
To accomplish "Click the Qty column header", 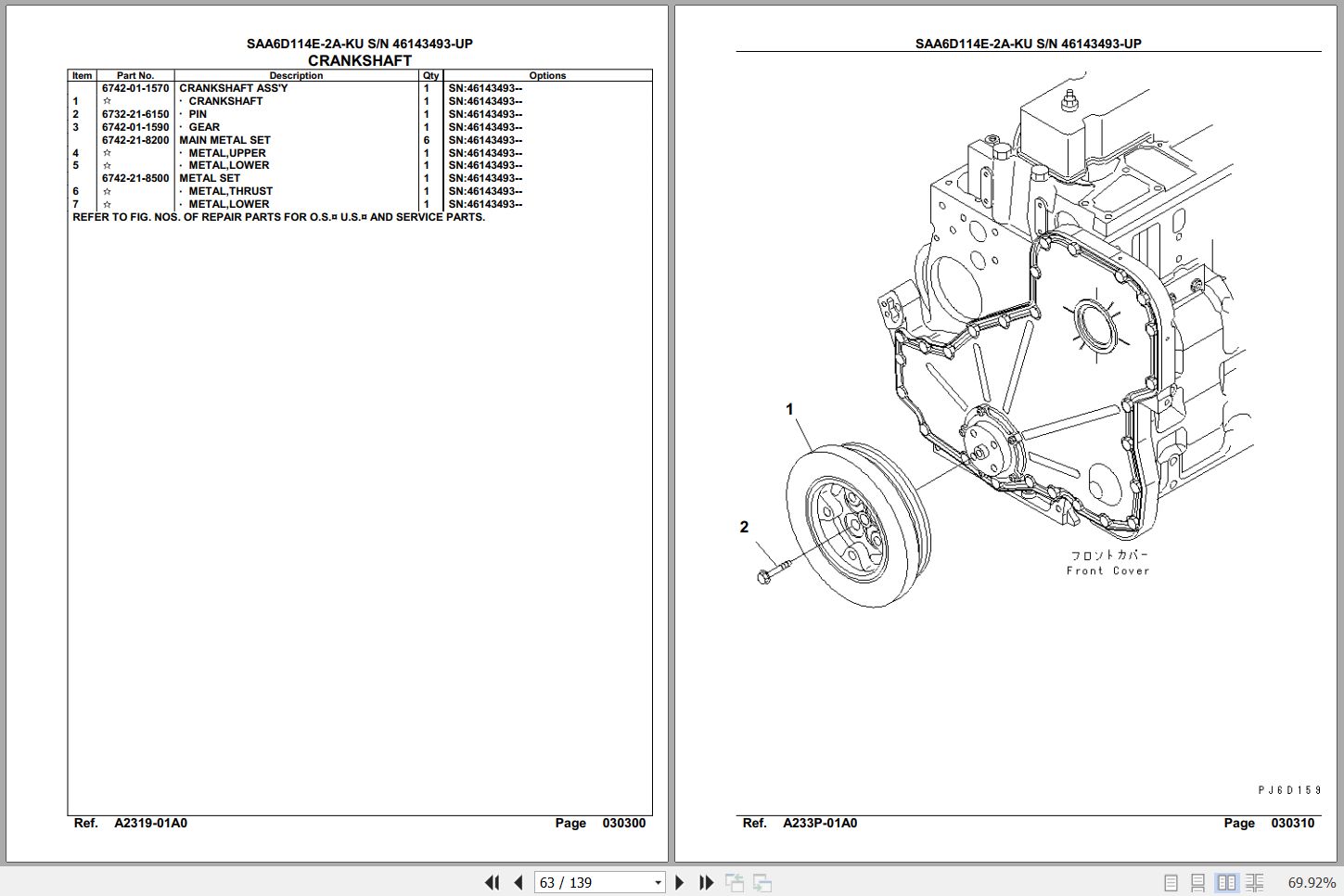I will click(x=431, y=76).
